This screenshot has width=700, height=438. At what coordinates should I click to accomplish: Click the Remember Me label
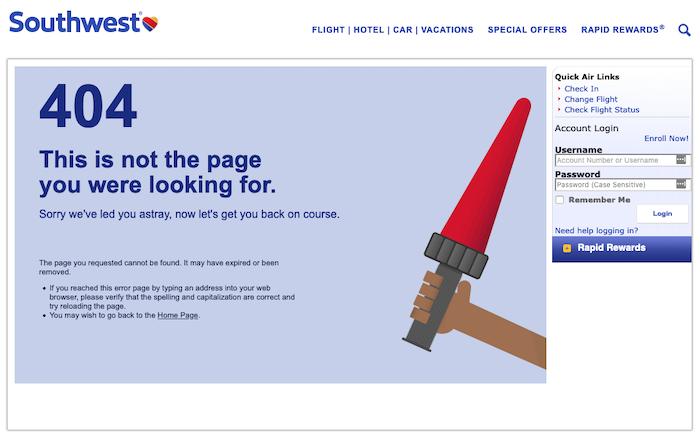click(599, 200)
